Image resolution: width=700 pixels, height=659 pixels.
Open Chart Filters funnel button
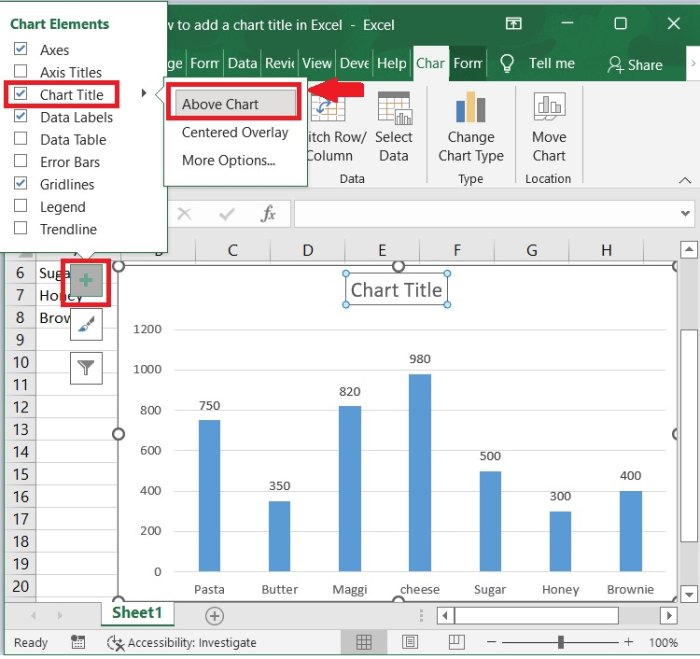point(86,368)
